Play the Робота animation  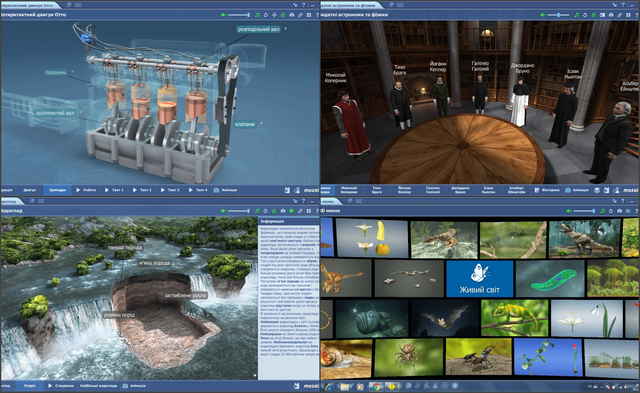pyautogui.click(x=86, y=190)
